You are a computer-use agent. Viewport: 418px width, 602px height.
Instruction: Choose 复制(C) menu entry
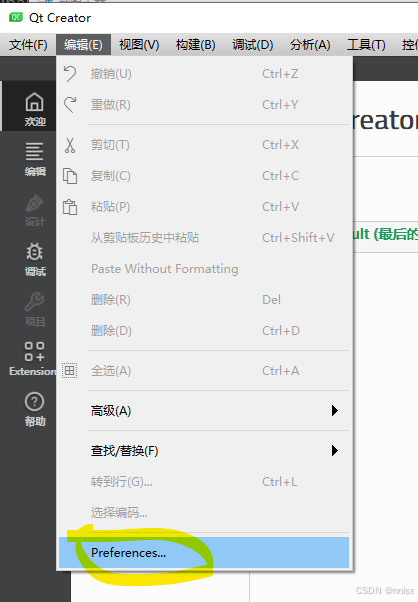(204, 176)
